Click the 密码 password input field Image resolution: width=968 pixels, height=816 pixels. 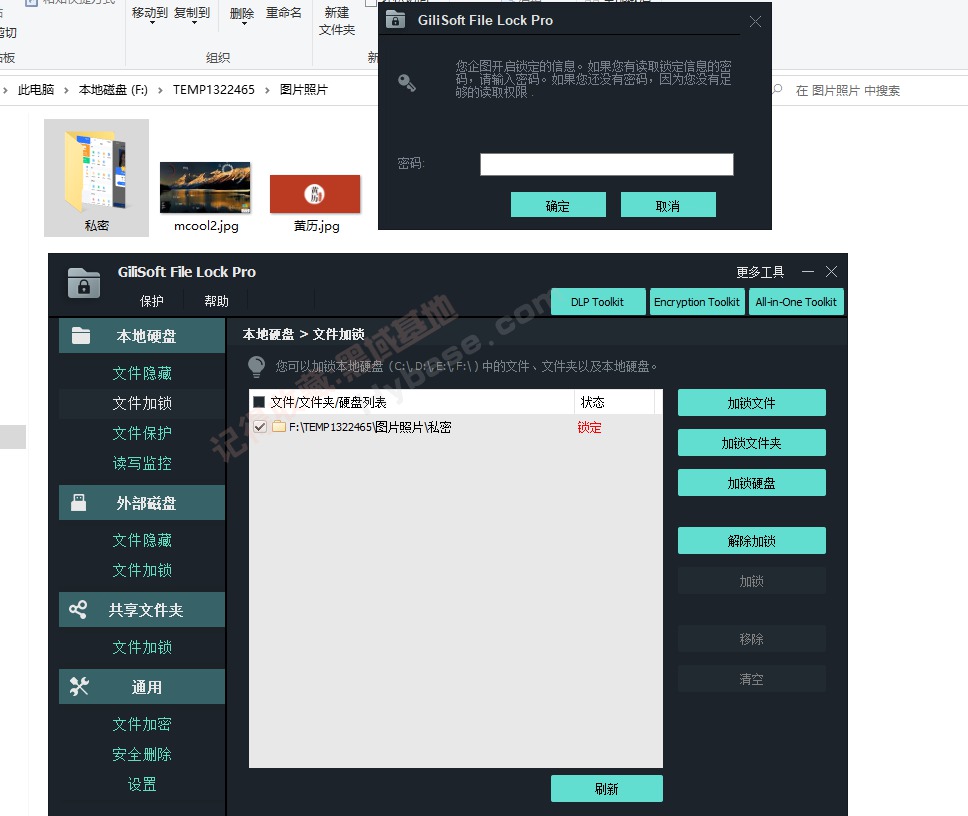click(x=607, y=164)
